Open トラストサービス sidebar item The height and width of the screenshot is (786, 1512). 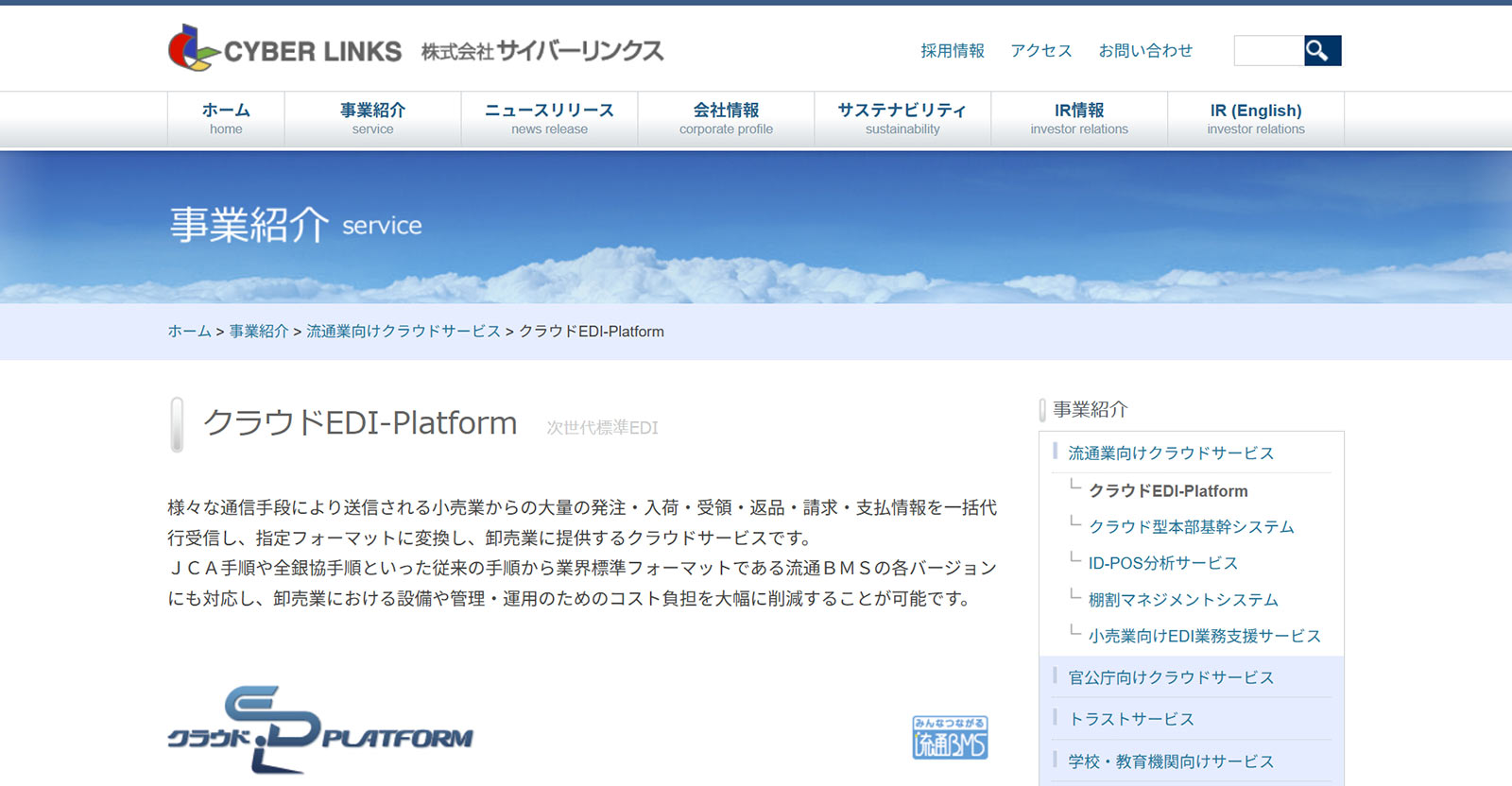pos(1131,719)
